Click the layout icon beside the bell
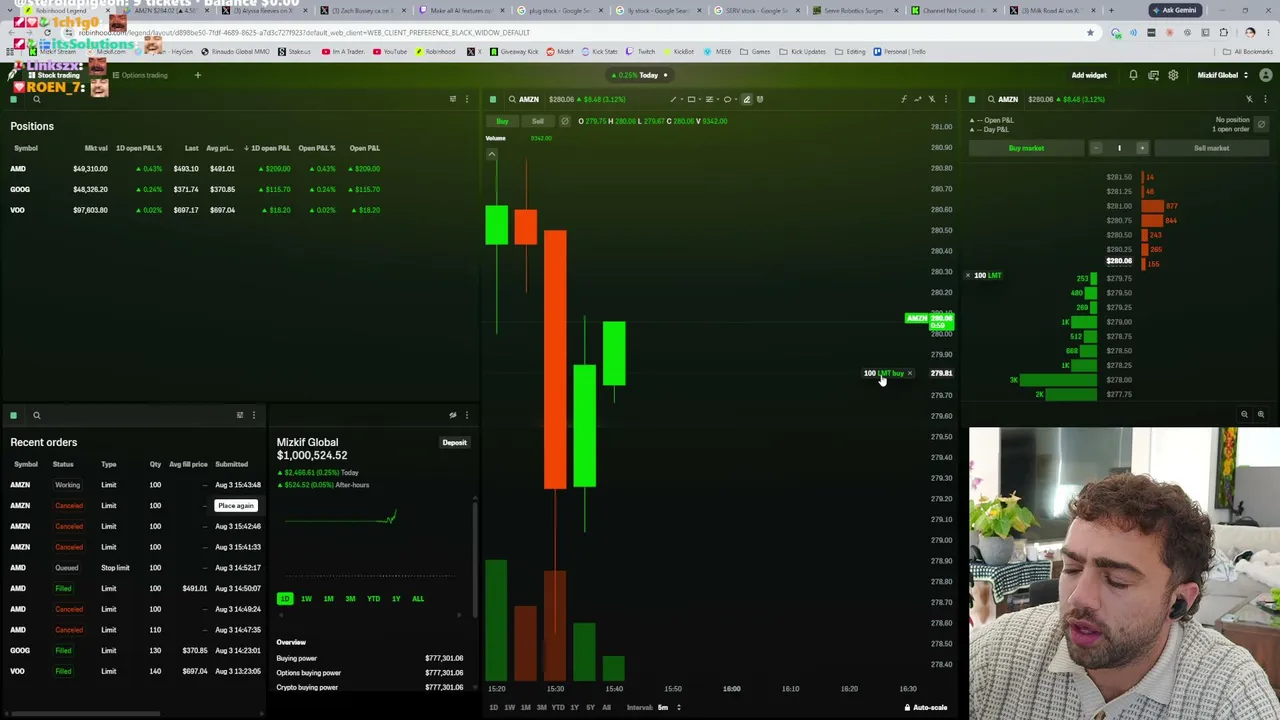Image resolution: width=1280 pixels, height=720 pixels. (1153, 75)
